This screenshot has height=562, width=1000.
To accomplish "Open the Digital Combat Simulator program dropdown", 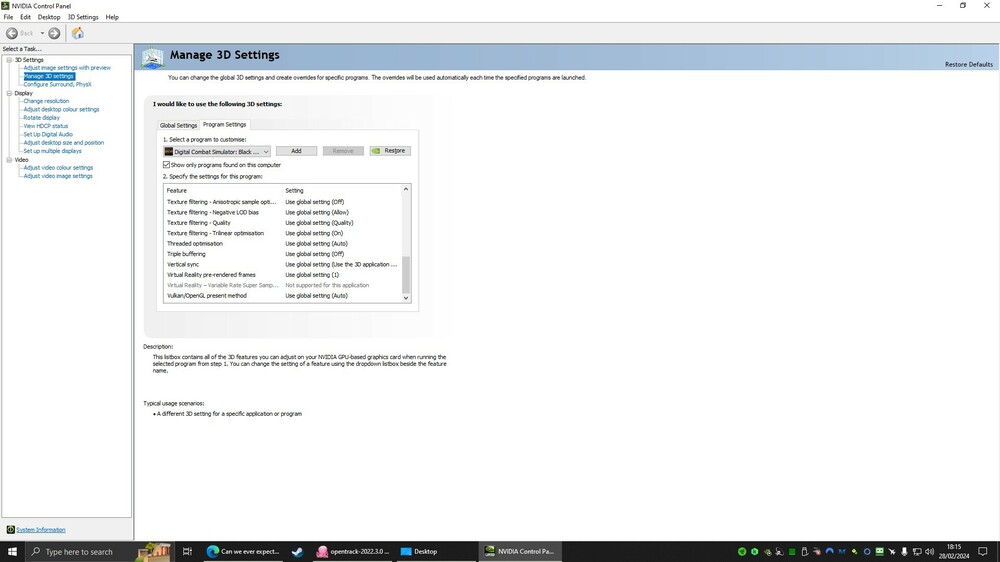I will pos(217,151).
